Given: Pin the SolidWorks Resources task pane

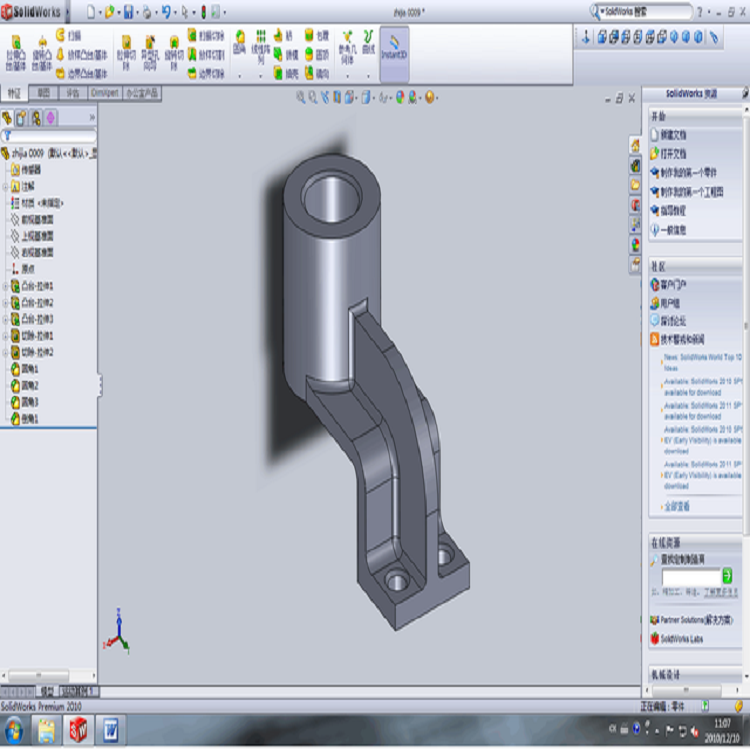Looking at the screenshot, I should (744, 93).
